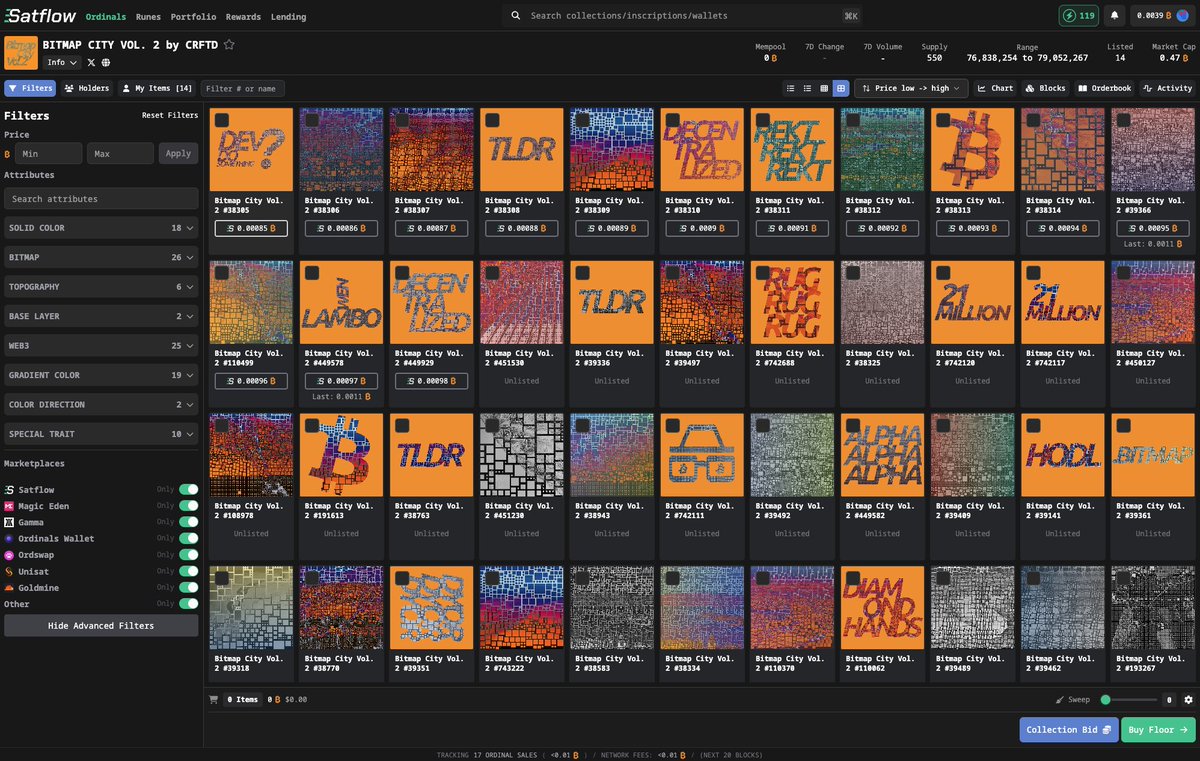Open the user avatar in the wallet balance
This screenshot has width=1200, height=761.
click(1181, 16)
